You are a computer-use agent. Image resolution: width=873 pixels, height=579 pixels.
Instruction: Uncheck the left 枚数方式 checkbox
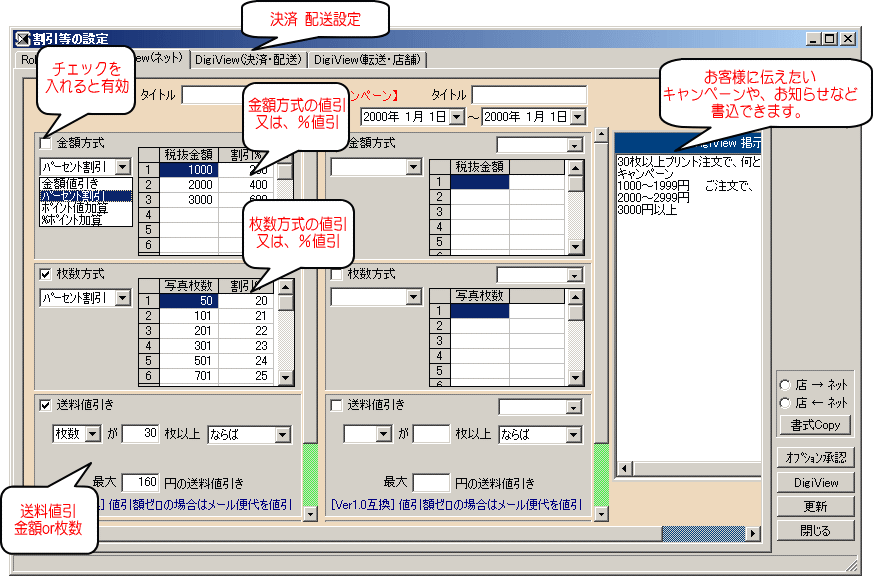click(x=45, y=274)
